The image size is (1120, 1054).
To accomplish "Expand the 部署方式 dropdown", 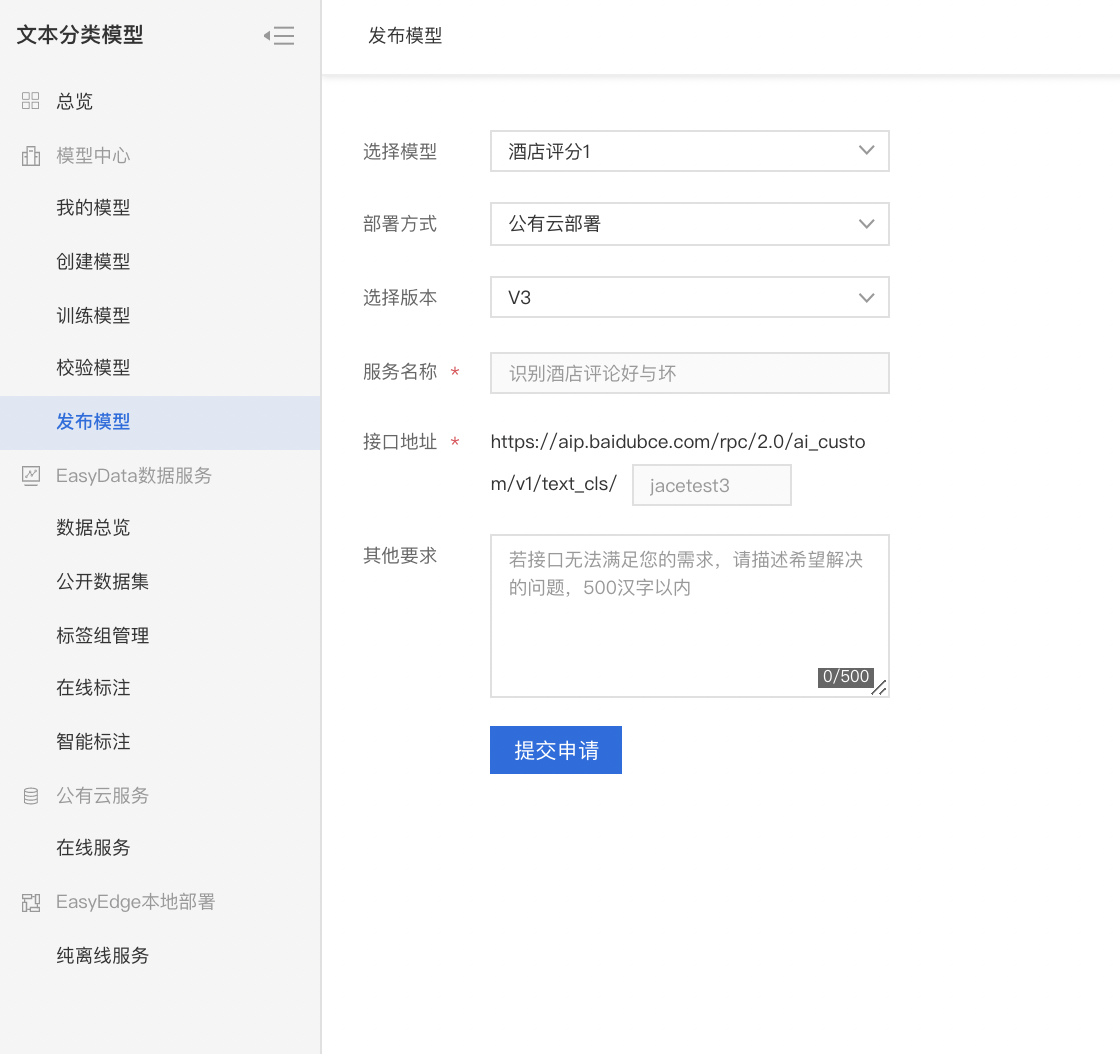I will pos(689,225).
